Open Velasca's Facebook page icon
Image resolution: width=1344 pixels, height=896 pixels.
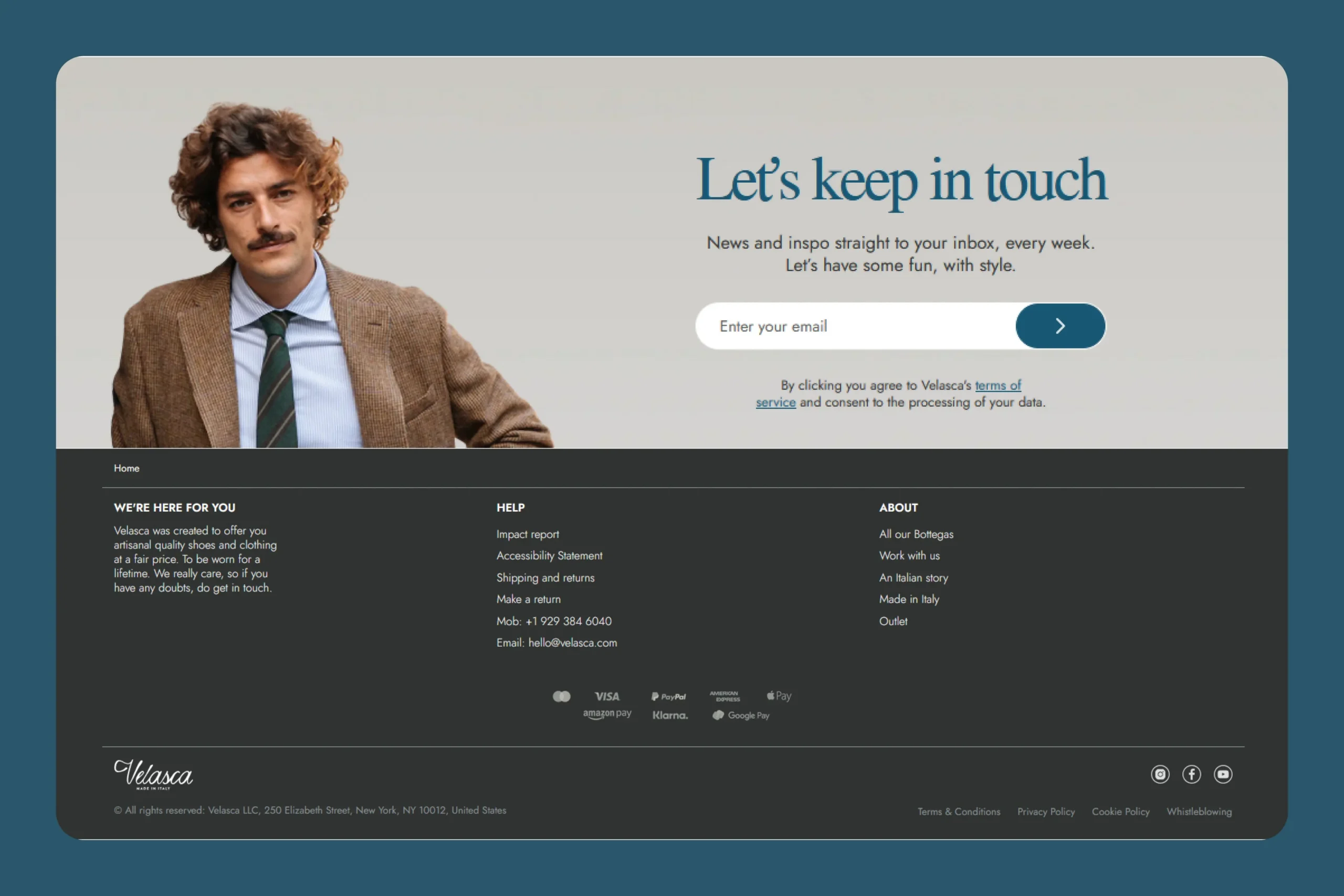[1191, 774]
